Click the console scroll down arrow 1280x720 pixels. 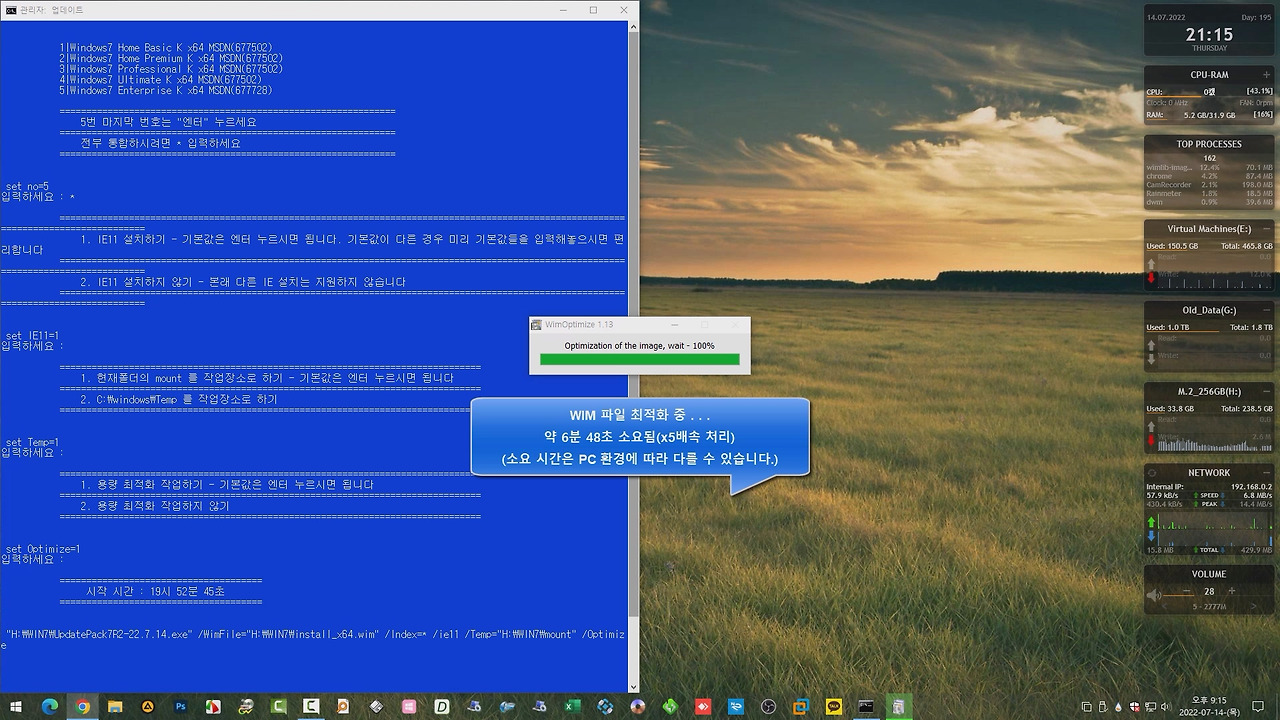633,686
